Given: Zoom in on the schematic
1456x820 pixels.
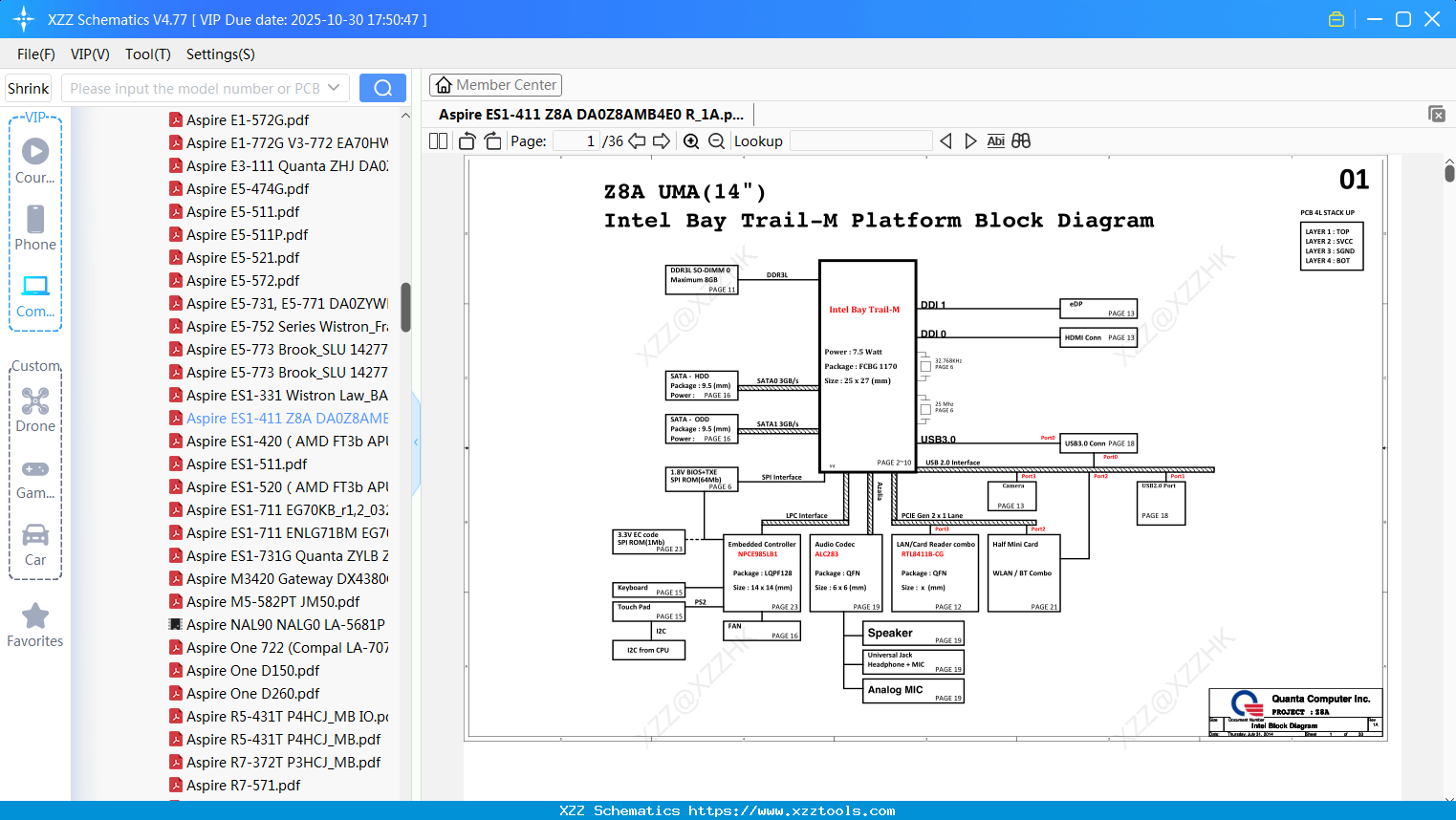Looking at the screenshot, I should (x=691, y=141).
